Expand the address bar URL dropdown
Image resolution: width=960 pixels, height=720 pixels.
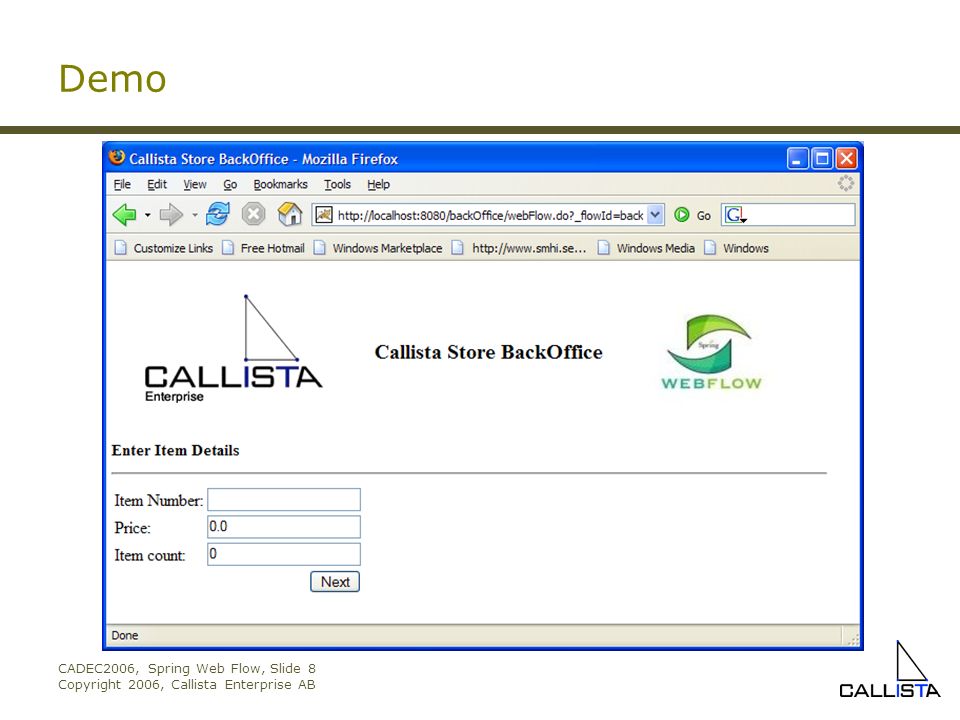click(x=655, y=215)
